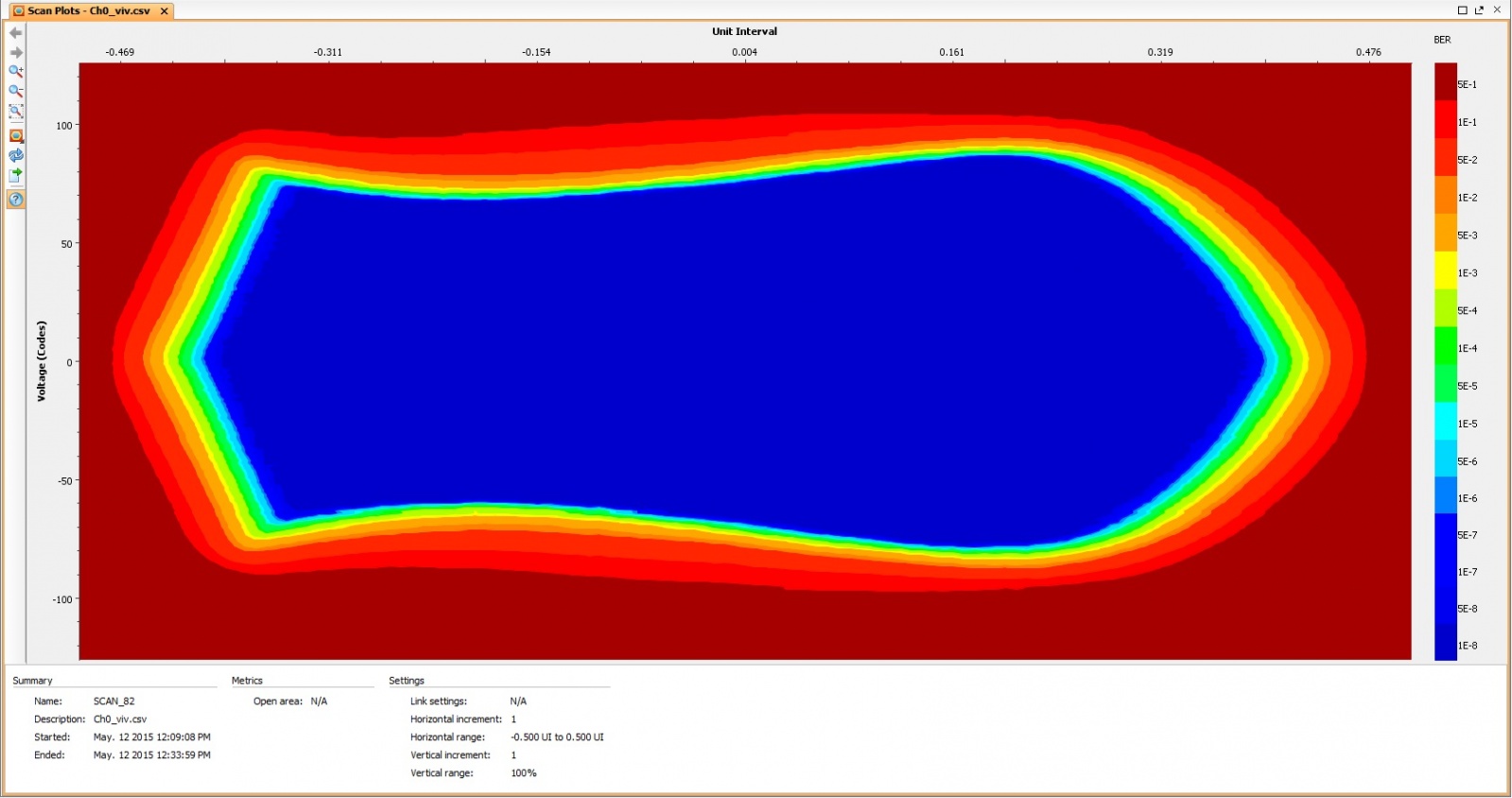Screen dimensions: 1512x798
Task: Click the export scan data icon
Action: (16, 176)
